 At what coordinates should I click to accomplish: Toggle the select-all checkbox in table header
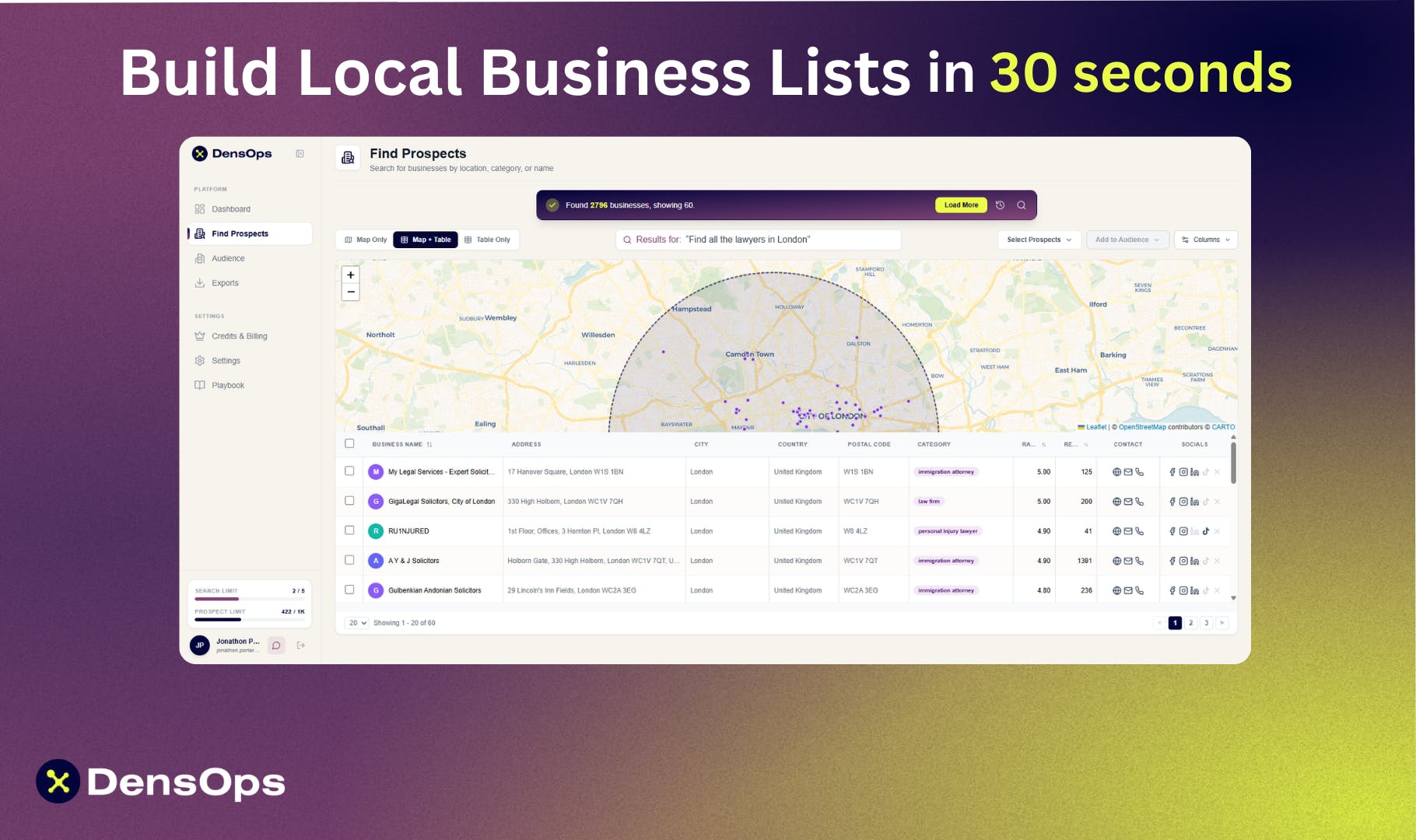click(x=349, y=443)
